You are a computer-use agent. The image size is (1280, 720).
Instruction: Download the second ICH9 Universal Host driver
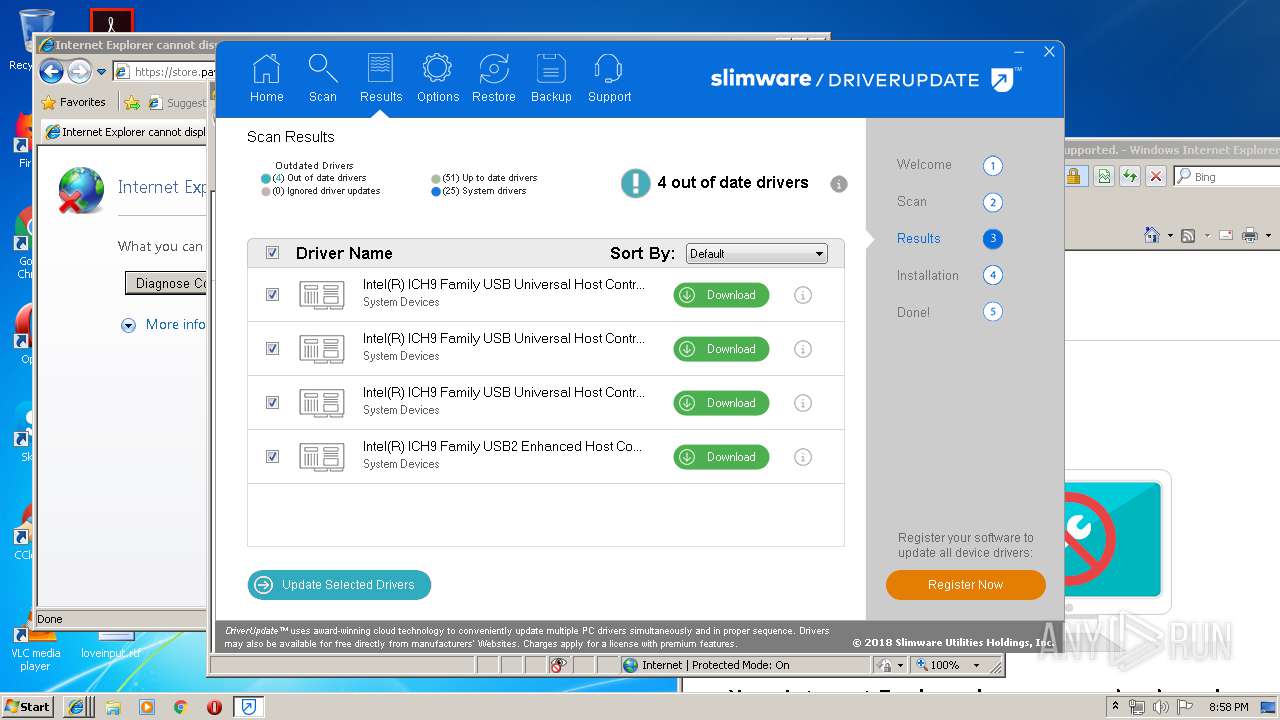click(x=721, y=349)
